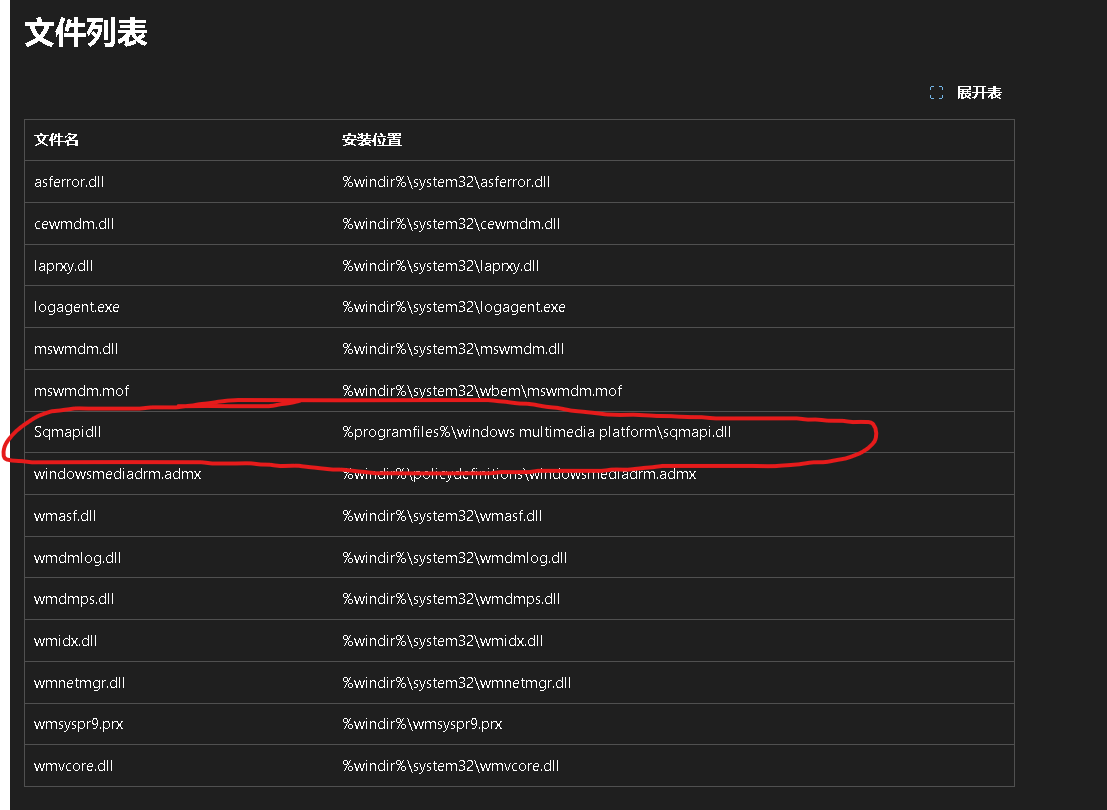Screen dimensions: 1107x810
Task: Click the laprxy.dll file name
Action: [x=64, y=266]
